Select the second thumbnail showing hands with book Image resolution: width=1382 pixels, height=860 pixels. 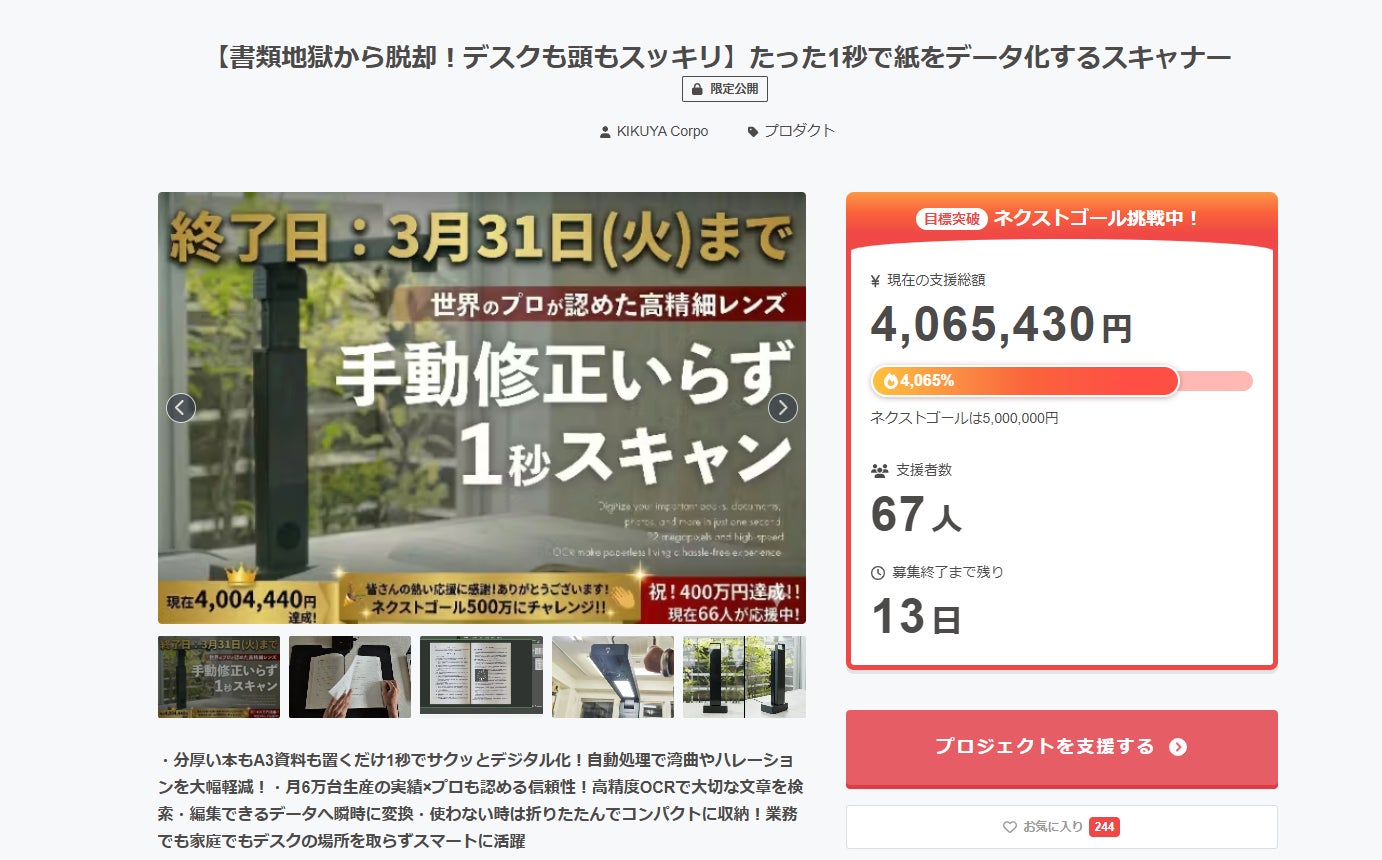pyautogui.click(x=350, y=677)
